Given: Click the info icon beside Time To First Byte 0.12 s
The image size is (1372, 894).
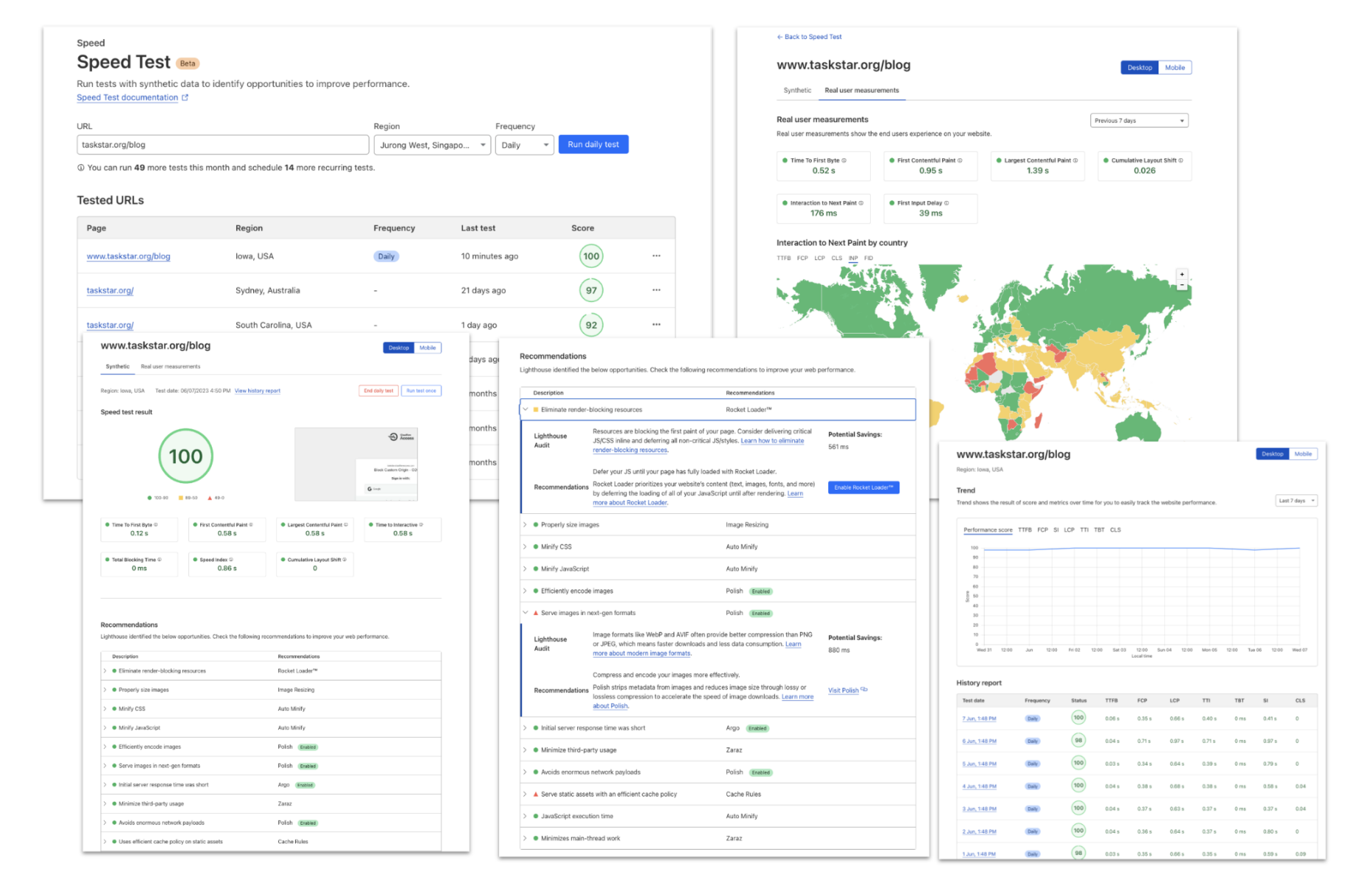Looking at the screenshot, I should tap(156, 525).
